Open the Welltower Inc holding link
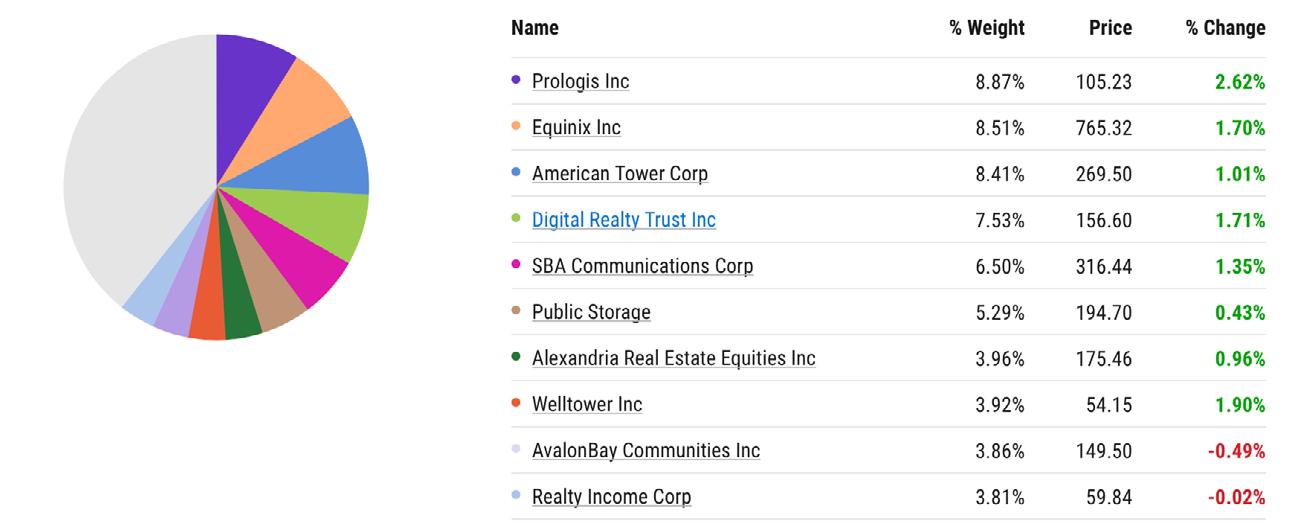The height and width of the screenshot is (527, 1292). tap(587, 404)
